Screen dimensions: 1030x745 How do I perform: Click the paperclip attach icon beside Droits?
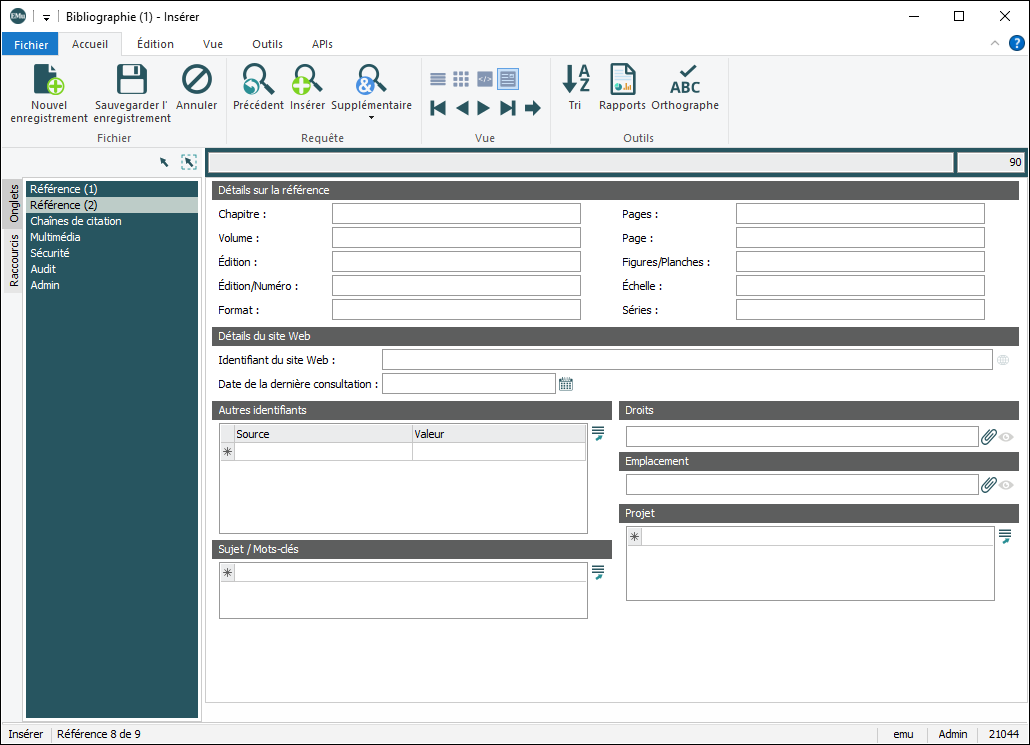pyautogui.click(x=988, y=437)
